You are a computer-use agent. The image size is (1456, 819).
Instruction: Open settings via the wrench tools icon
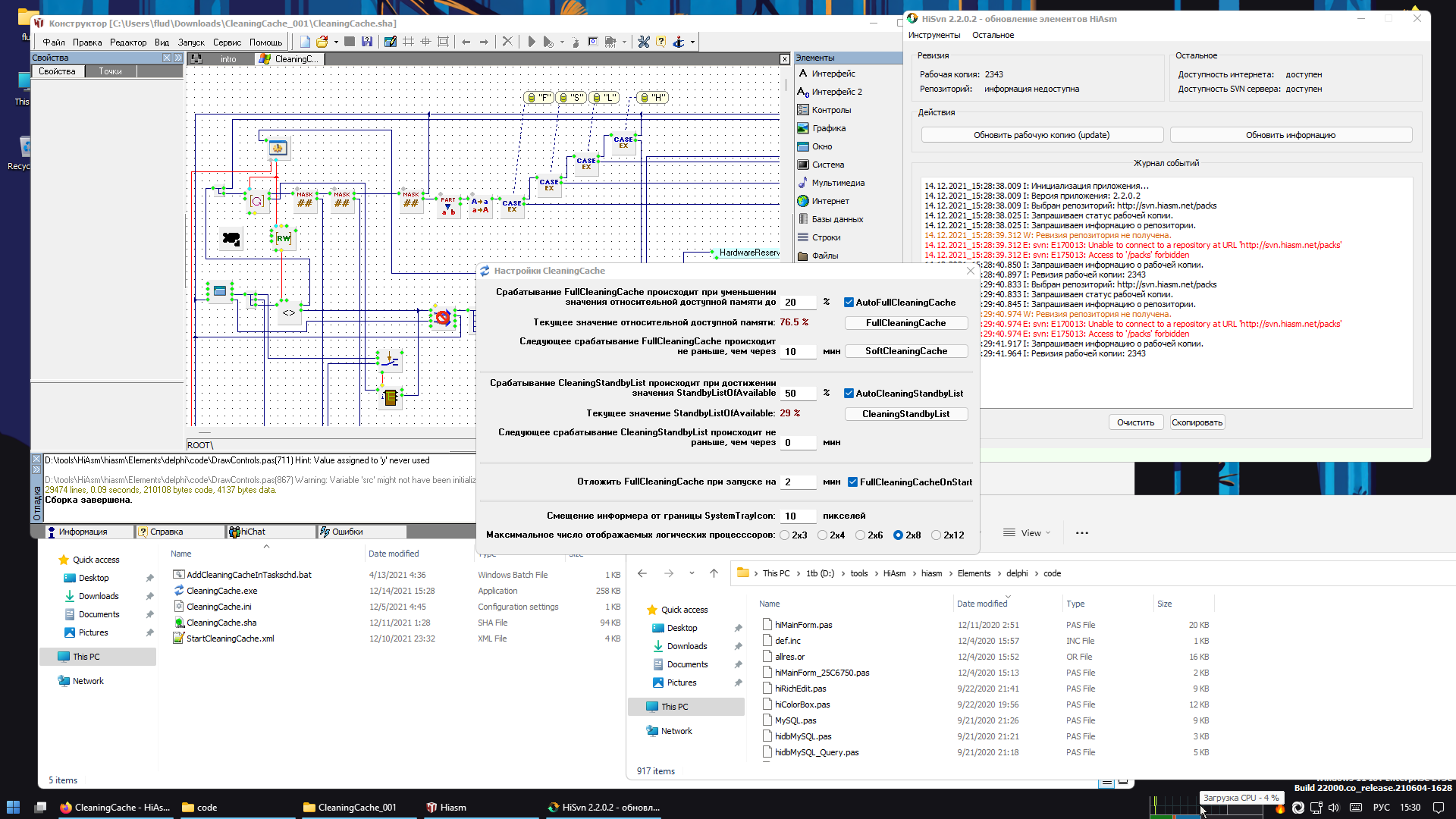pyautogui.click(x=643, y=42)
